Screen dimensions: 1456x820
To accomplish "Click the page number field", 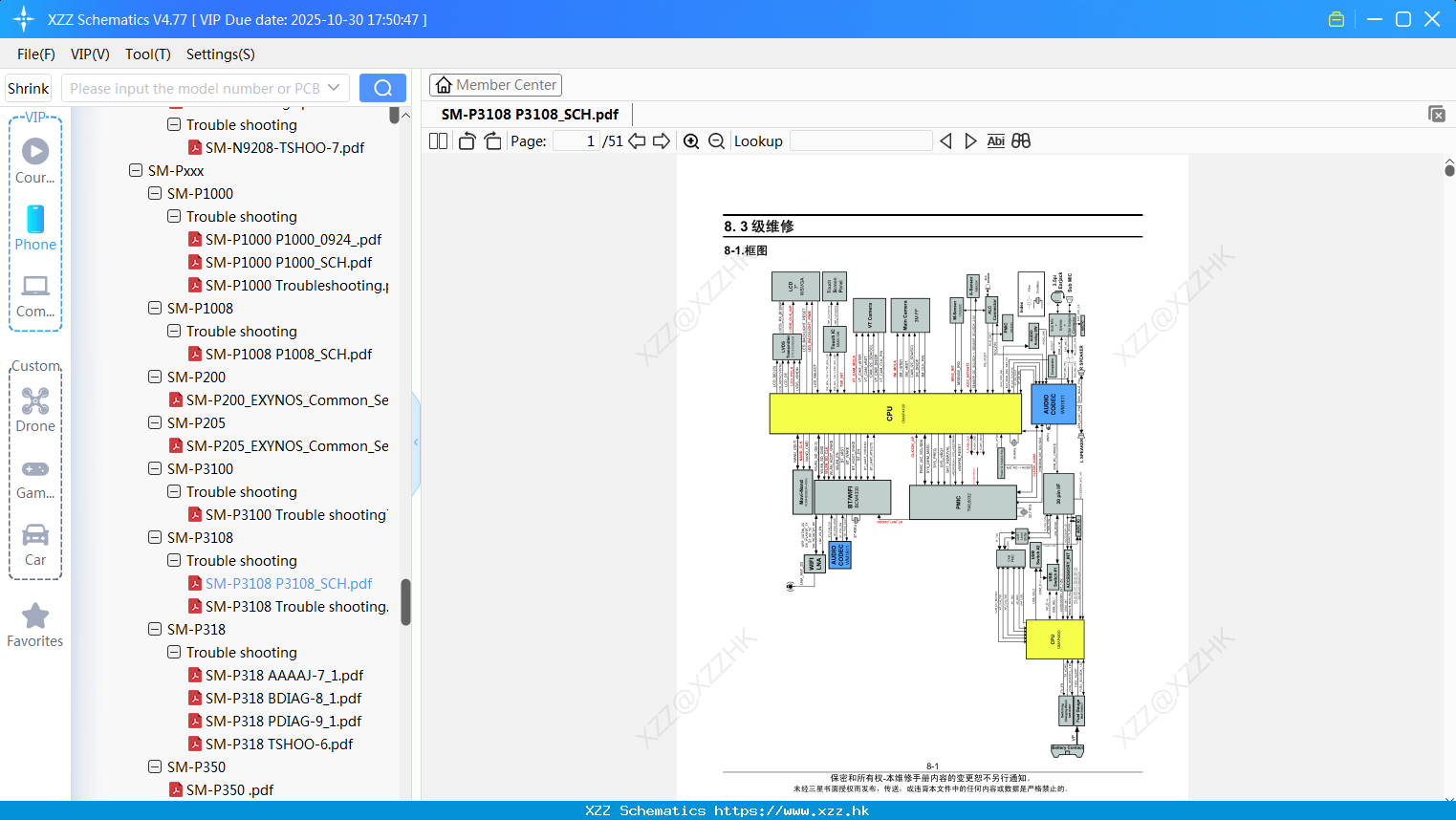I will (x=576, y=140).
